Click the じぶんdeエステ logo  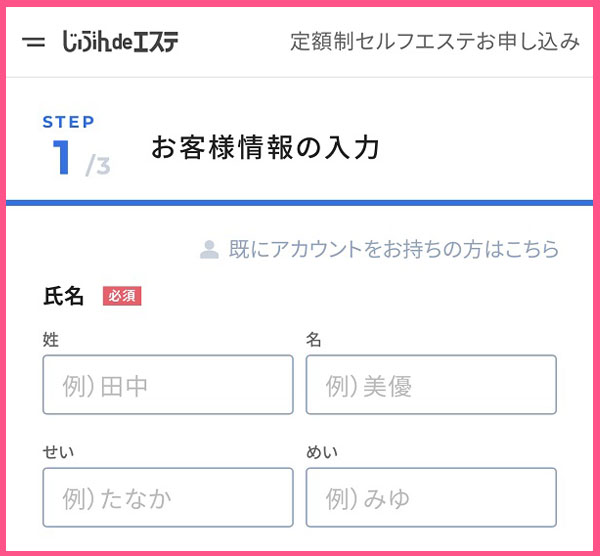[120, 41]
